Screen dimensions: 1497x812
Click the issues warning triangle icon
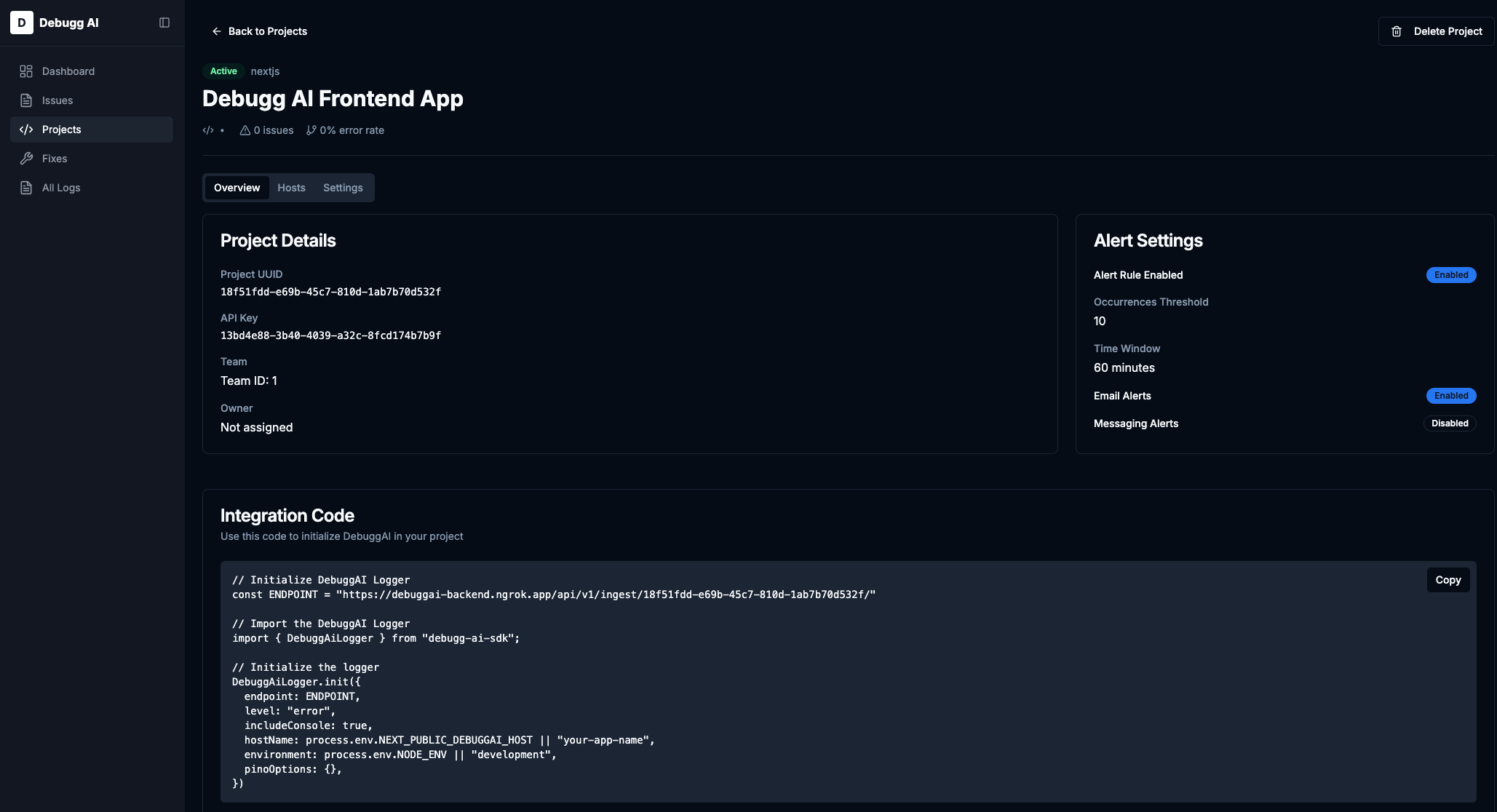pos(245,130)
